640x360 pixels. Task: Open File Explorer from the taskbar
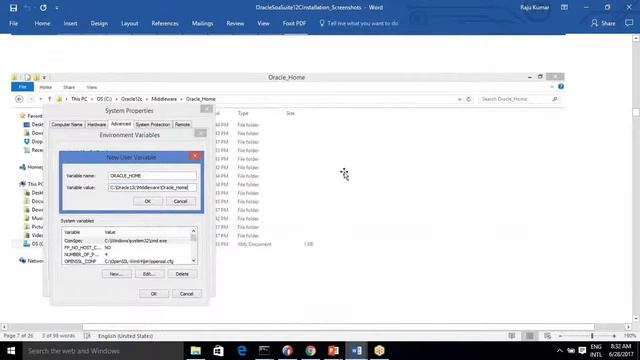point(196,351)
